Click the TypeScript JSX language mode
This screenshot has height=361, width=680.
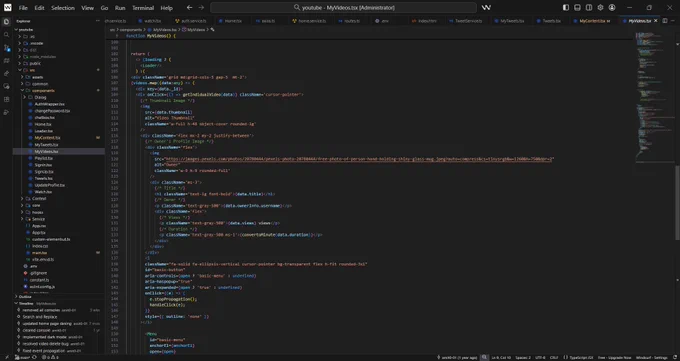(581, 358)
